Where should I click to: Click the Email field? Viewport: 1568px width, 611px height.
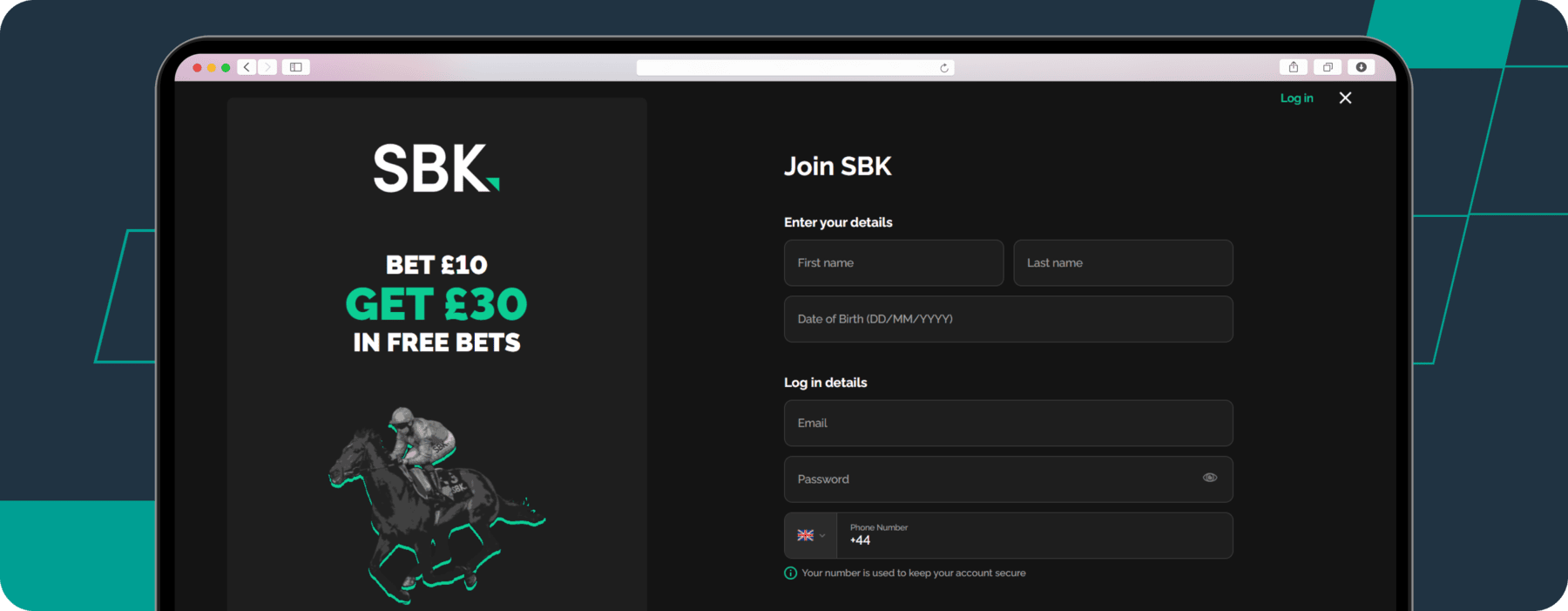click(1009, 423)
